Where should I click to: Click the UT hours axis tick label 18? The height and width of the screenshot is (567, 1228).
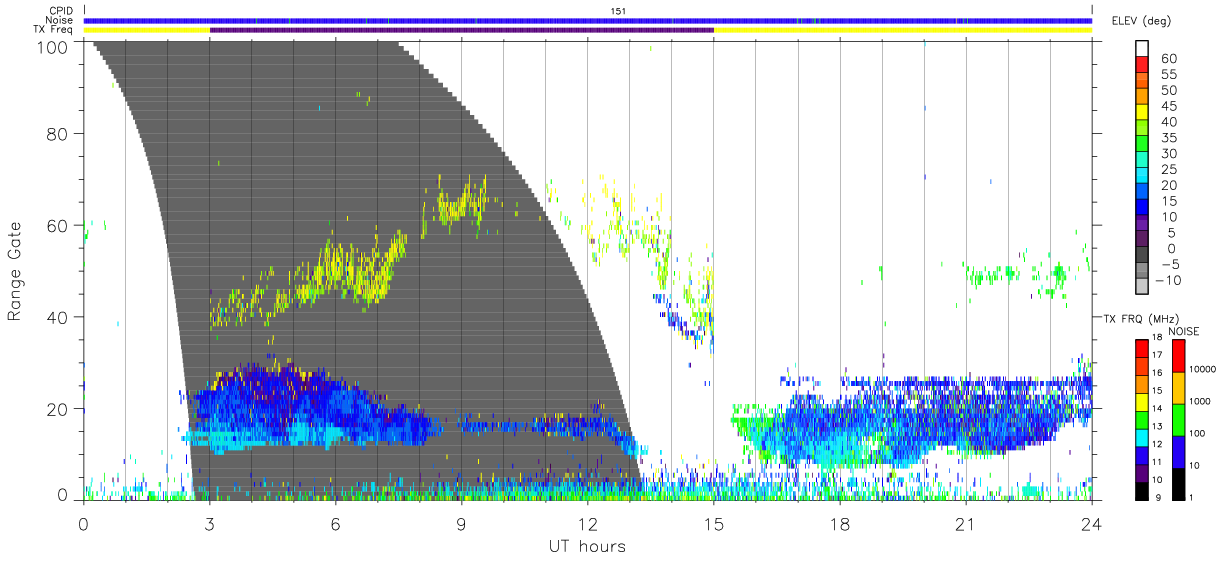(x=839, y=523)
